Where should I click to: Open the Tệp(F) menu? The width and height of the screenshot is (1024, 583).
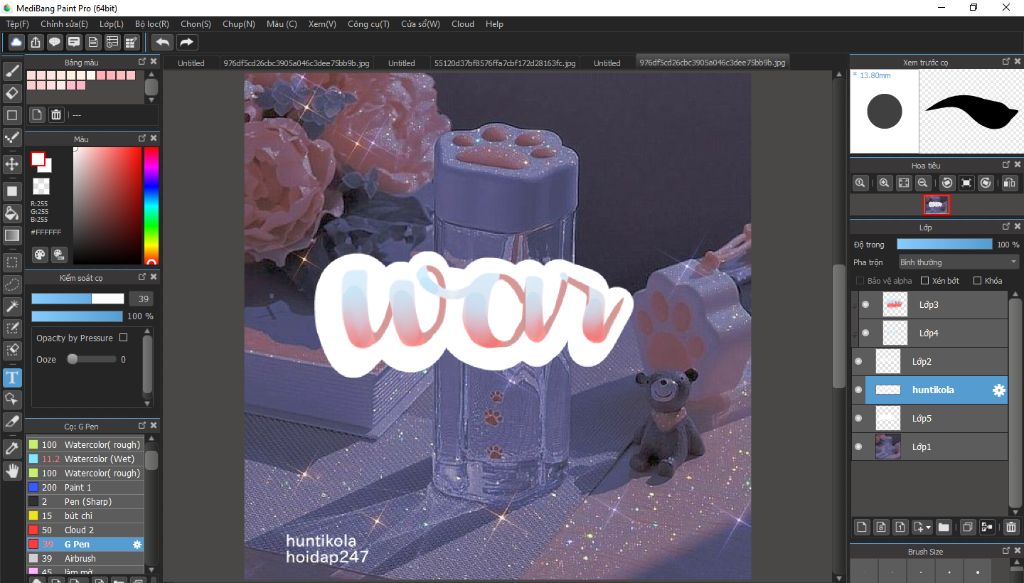(x=18, y=24)
